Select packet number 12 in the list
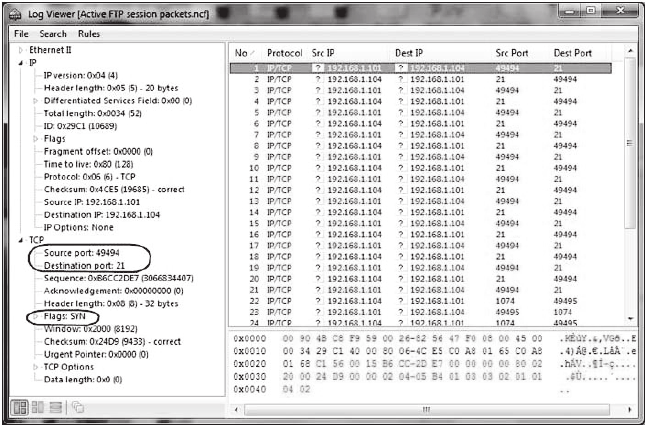The height and width of the screenshot is (425, 646). pos(421,190)
